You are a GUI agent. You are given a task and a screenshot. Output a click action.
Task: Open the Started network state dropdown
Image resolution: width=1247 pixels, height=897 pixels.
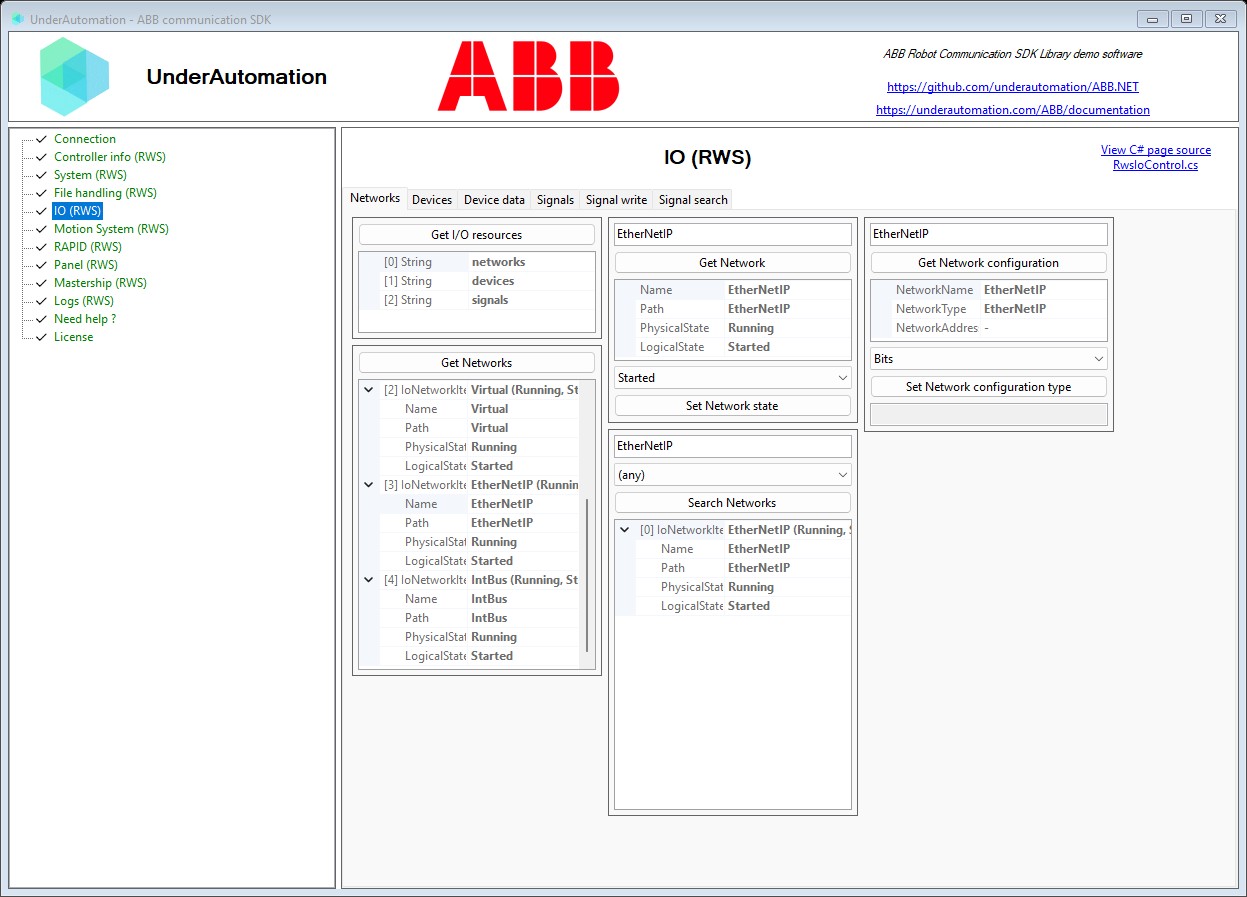(x=733, y=378)
